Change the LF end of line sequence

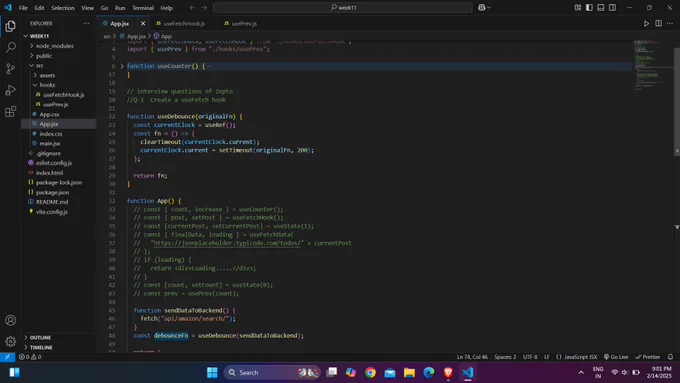coord(547,357)
